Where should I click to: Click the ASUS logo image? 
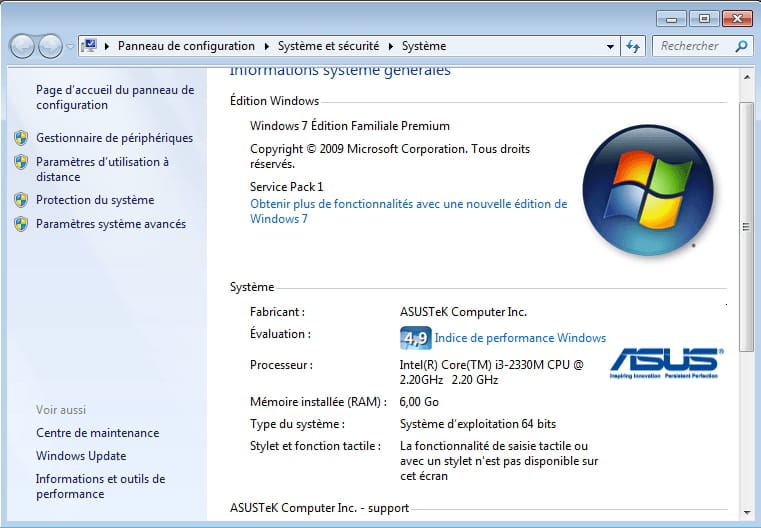click(x=666, y=363)
